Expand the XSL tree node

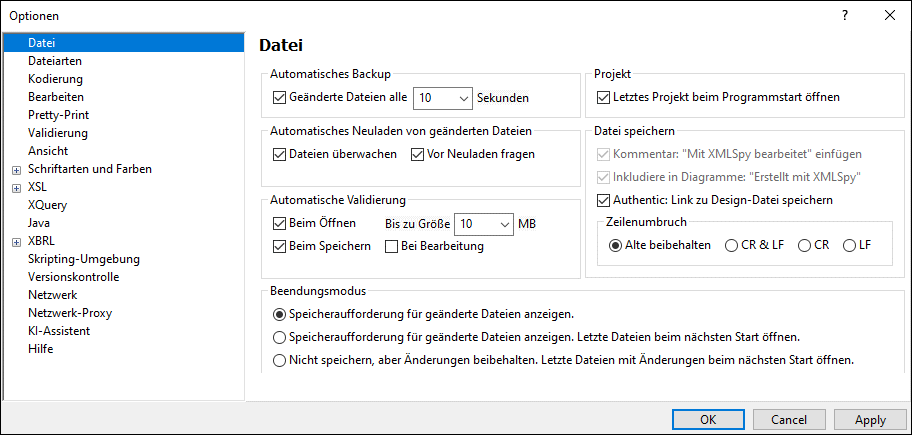(16, 187)
